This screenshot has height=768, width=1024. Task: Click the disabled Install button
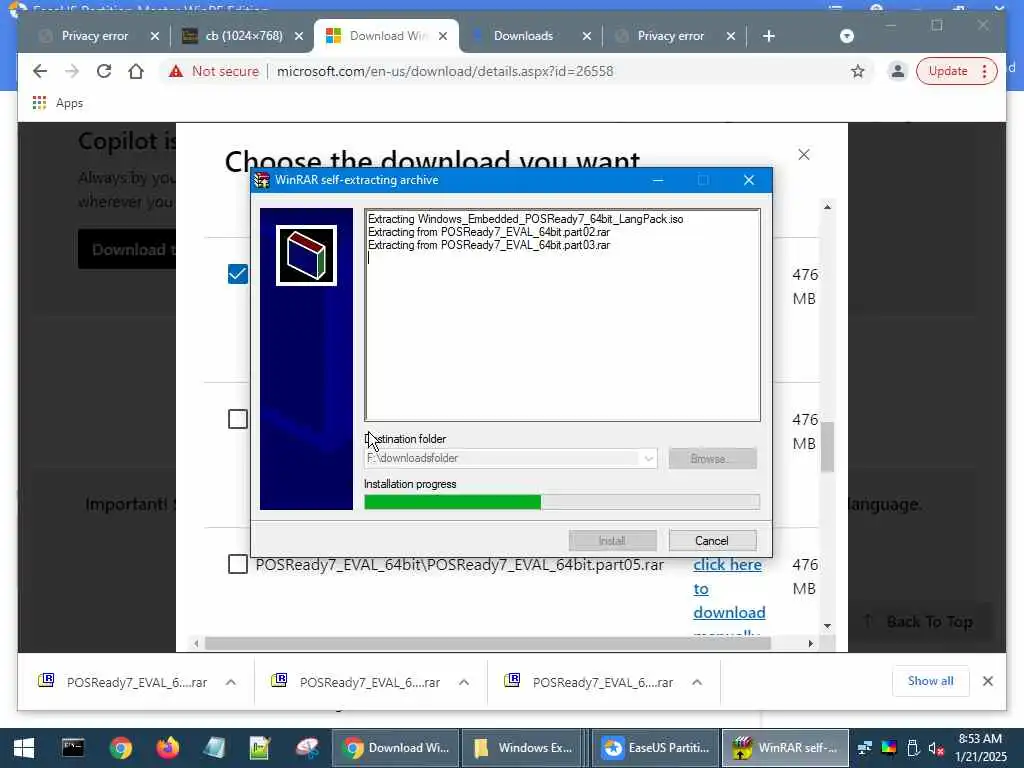612,541
